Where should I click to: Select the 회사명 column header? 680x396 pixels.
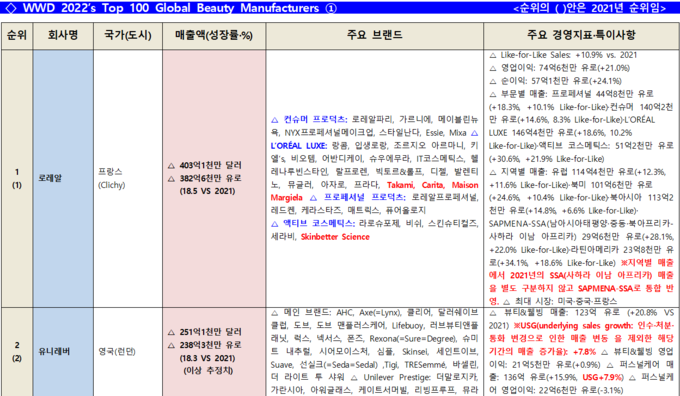point(63,36)
